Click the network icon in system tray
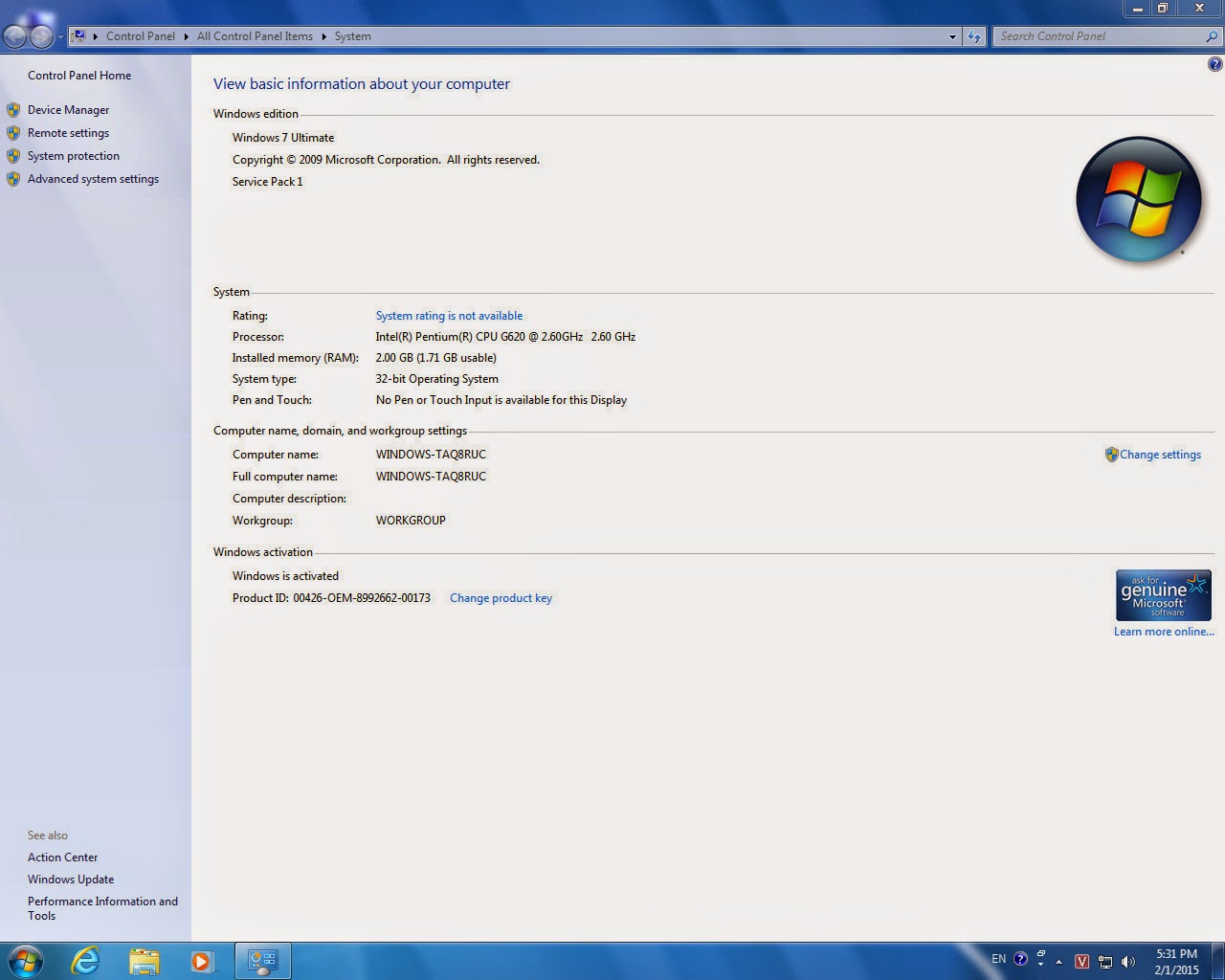 (1105, 962)
